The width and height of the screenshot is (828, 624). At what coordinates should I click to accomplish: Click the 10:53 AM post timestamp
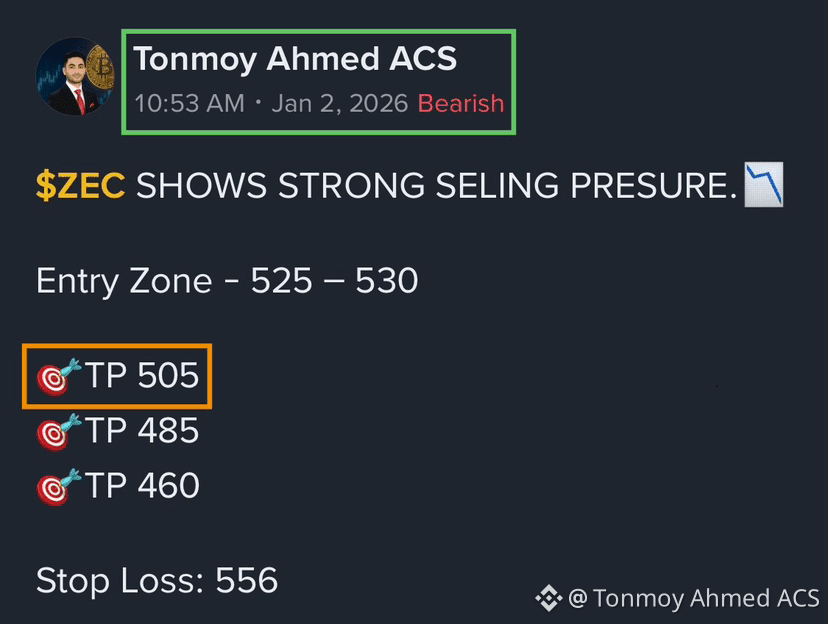coord(190,103)
